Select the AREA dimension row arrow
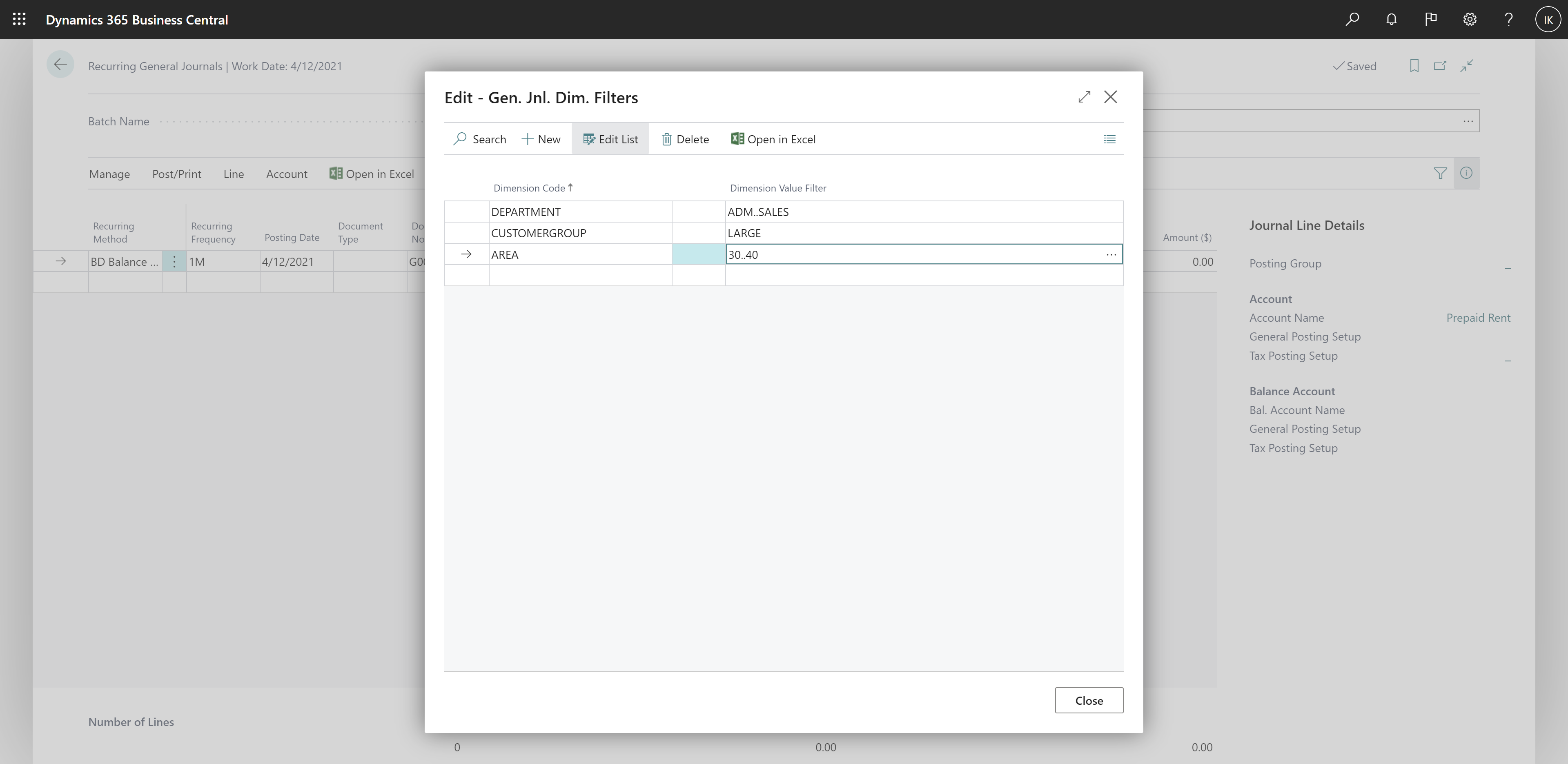 (465, 253)
